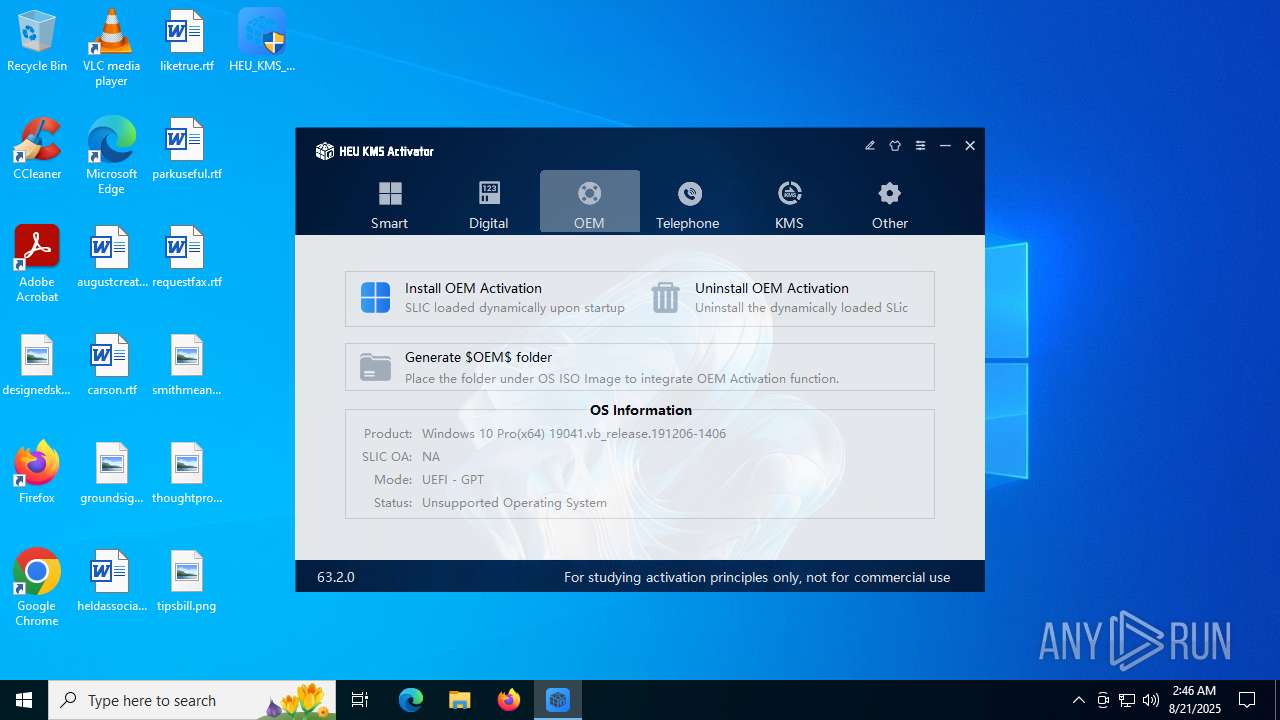Minimize the HEU KMS Activator window

click(x=945, y=146)
